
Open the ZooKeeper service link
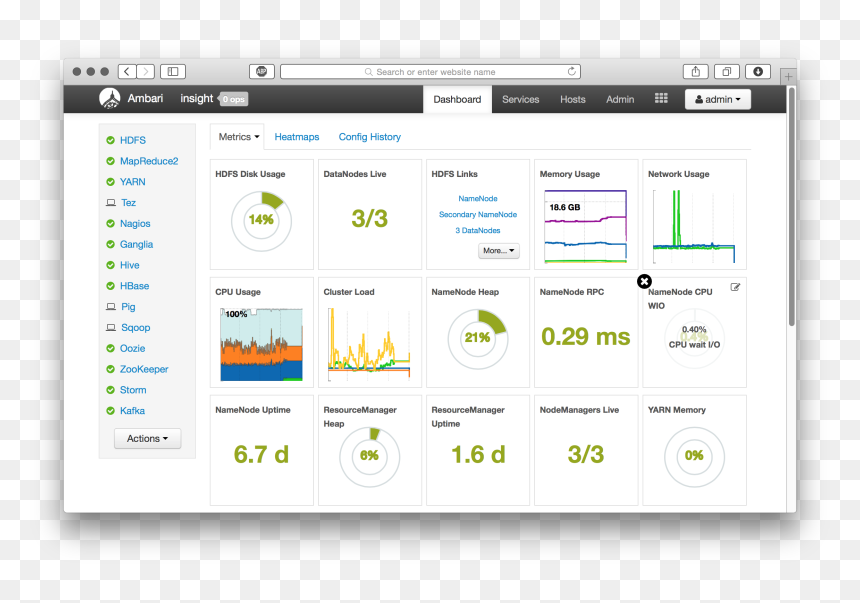(x=144, y=369)
